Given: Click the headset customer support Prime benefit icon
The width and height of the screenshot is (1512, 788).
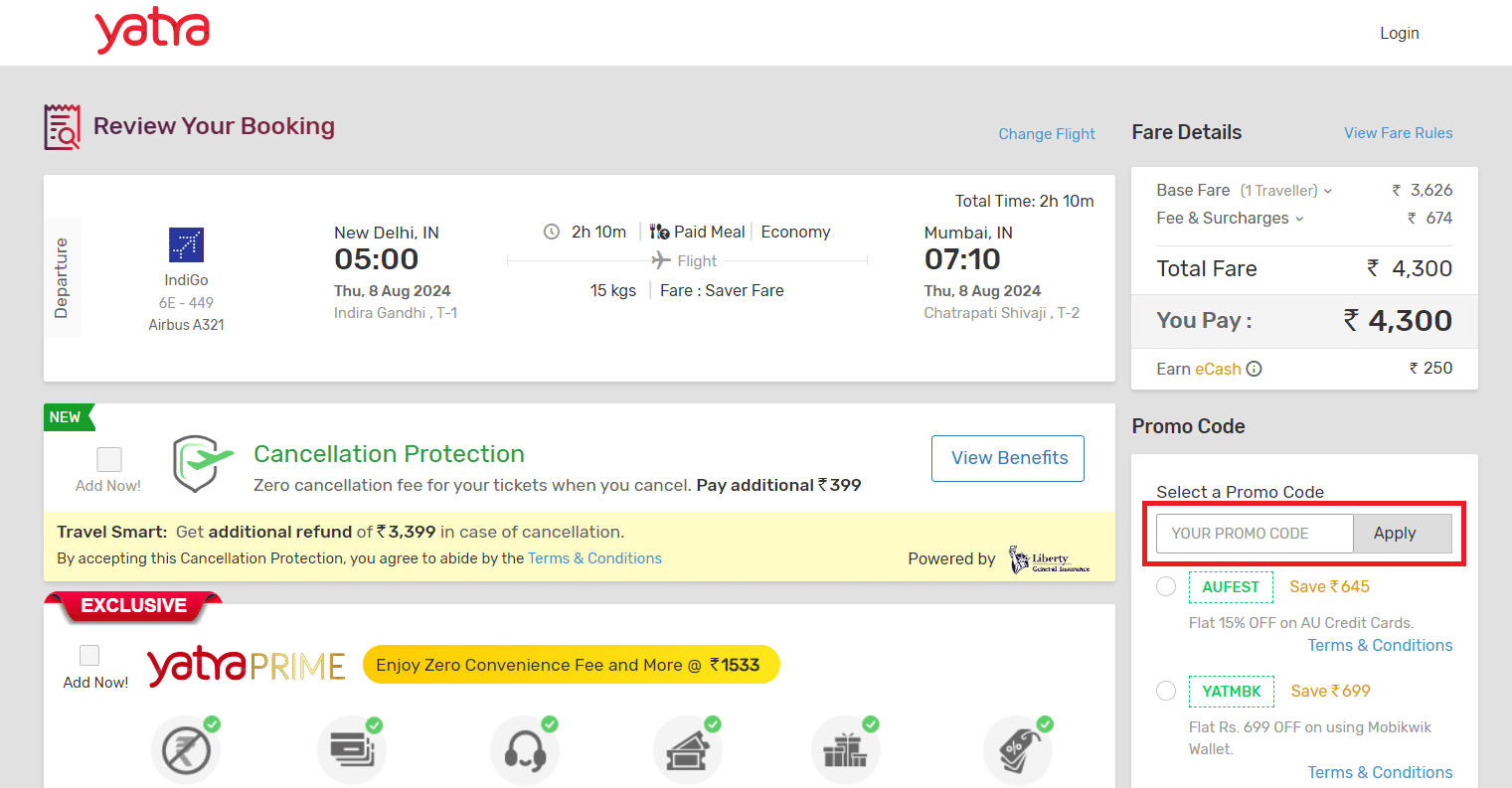Looking at the screenshot, I should click(525, 748).
